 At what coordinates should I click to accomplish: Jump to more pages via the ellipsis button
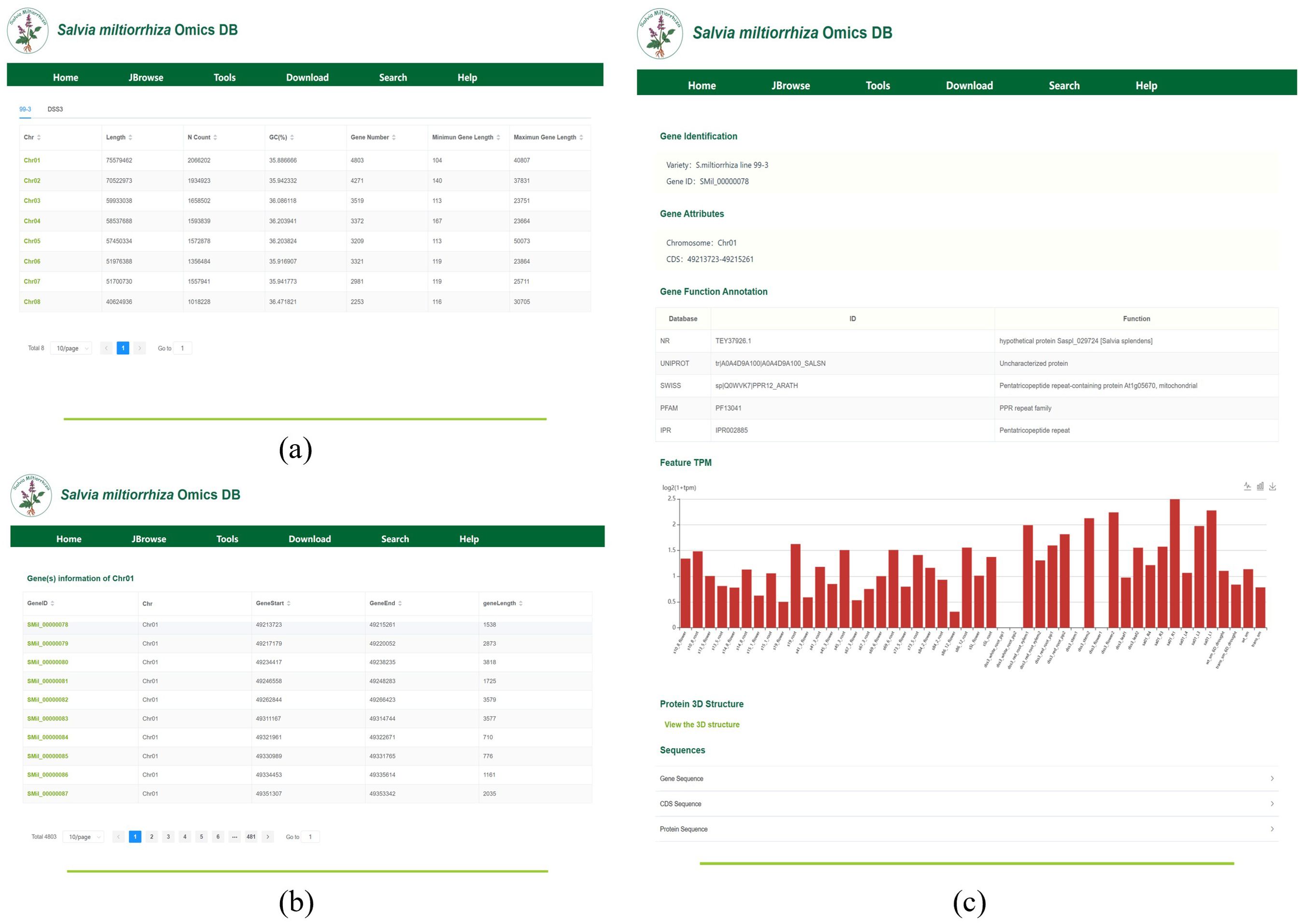pos(234,837)
